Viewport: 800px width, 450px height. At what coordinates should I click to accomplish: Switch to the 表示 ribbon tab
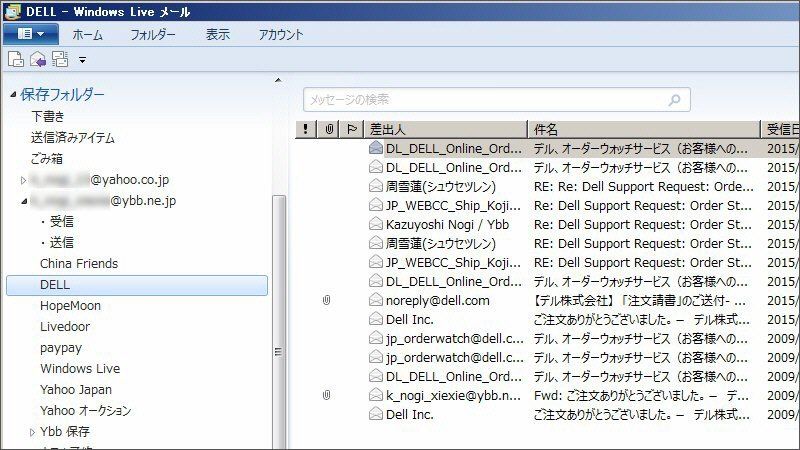pos(217,35)
